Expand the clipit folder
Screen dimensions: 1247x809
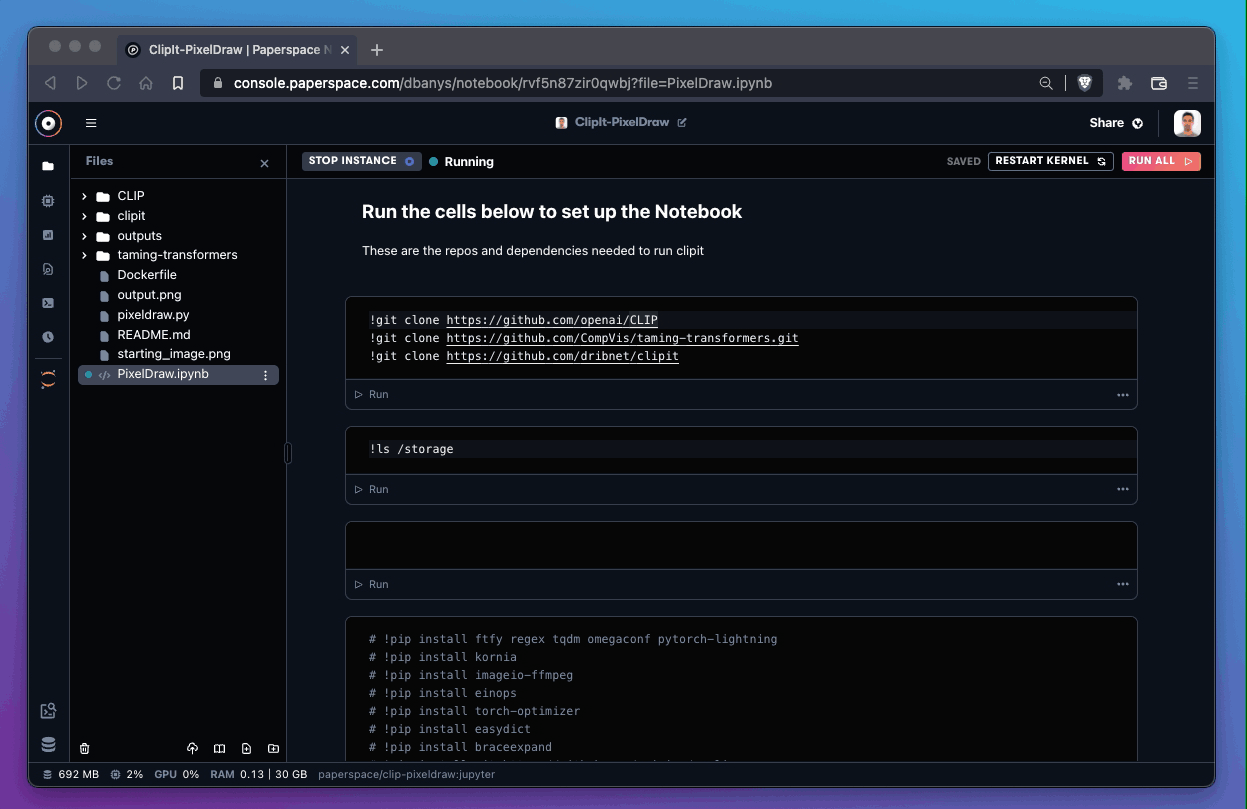point(84,216)
